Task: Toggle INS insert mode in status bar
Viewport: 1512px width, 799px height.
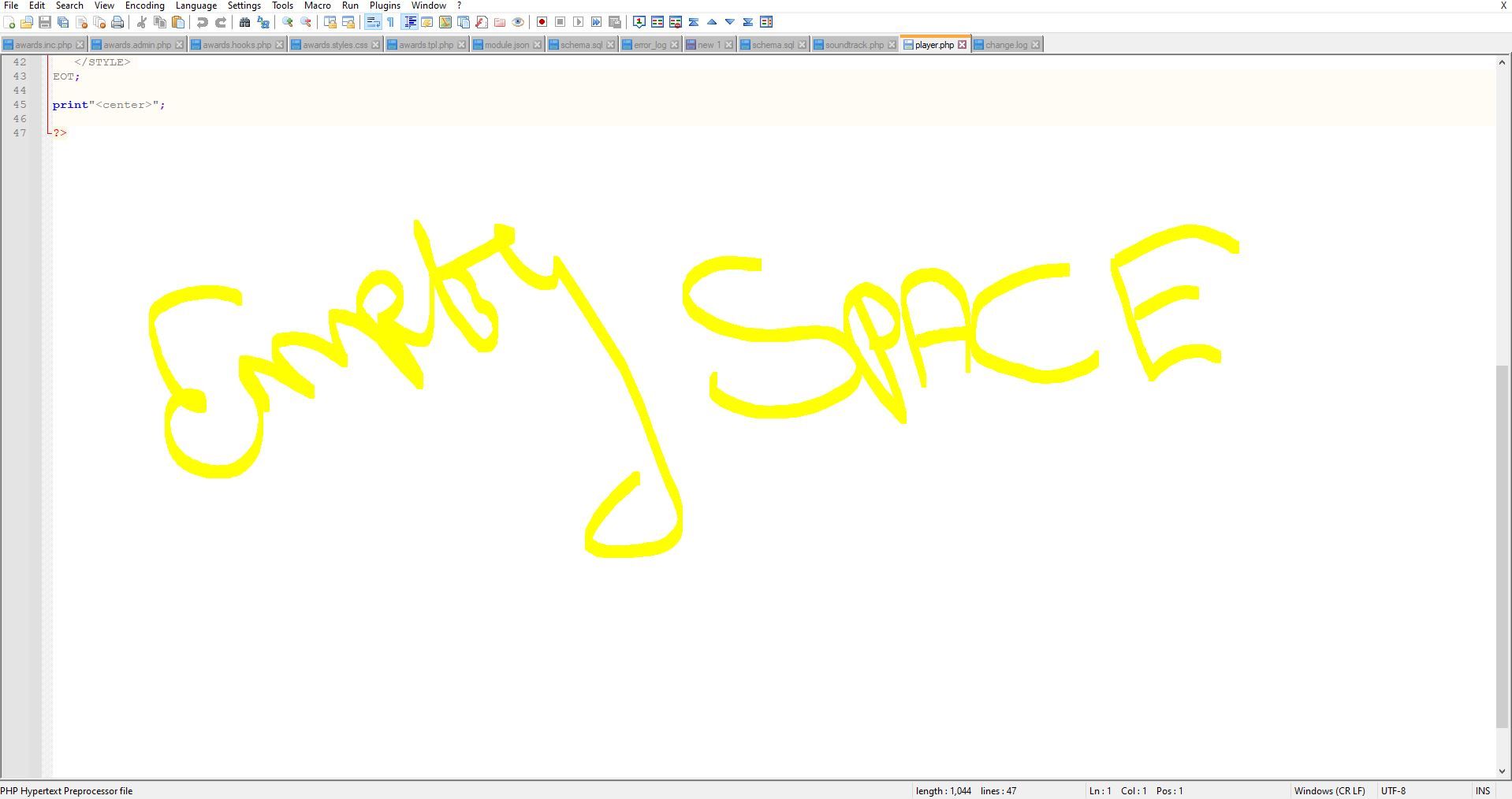Action: coord(1483,791)
